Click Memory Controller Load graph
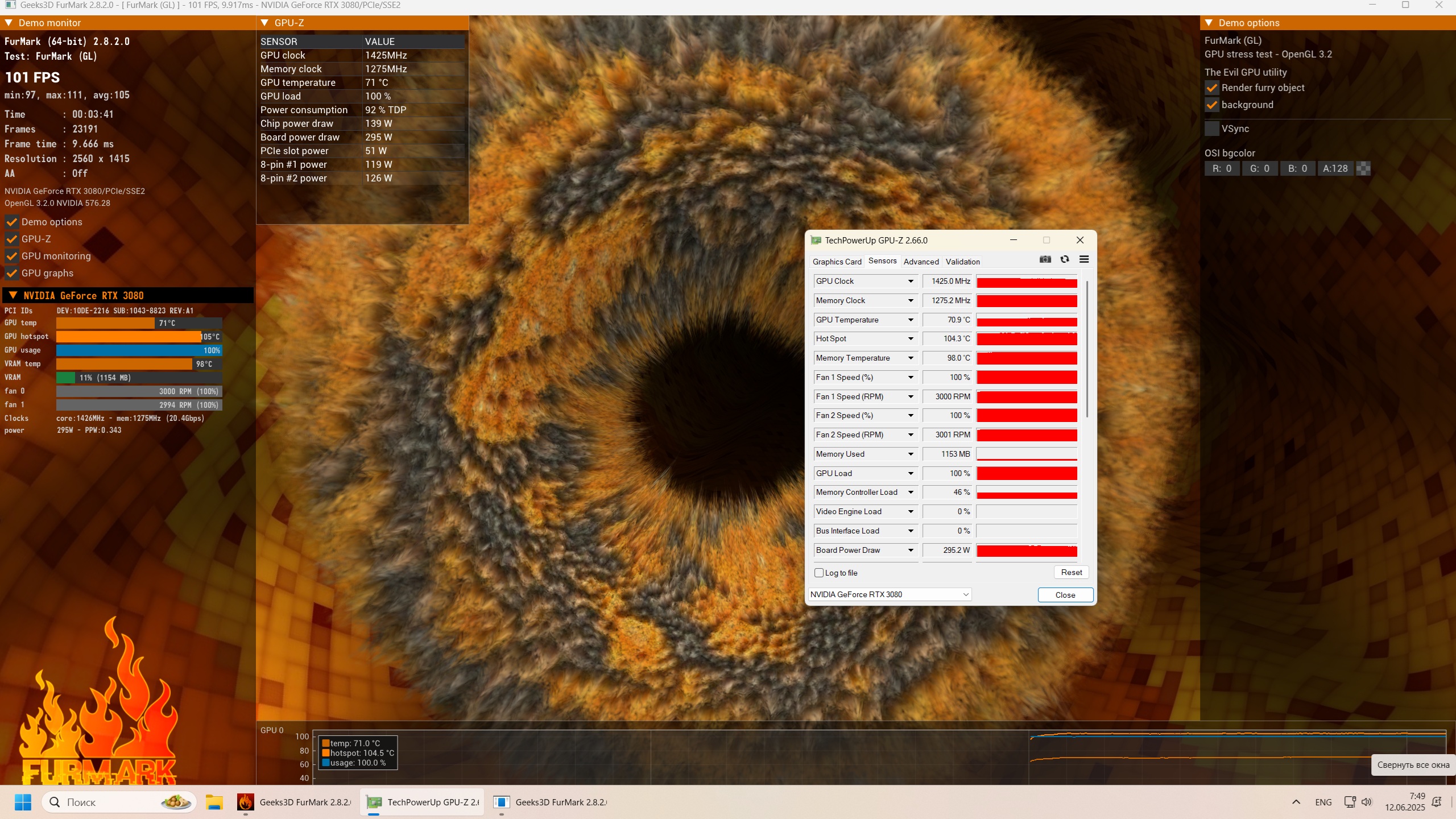 (1027, 492)
